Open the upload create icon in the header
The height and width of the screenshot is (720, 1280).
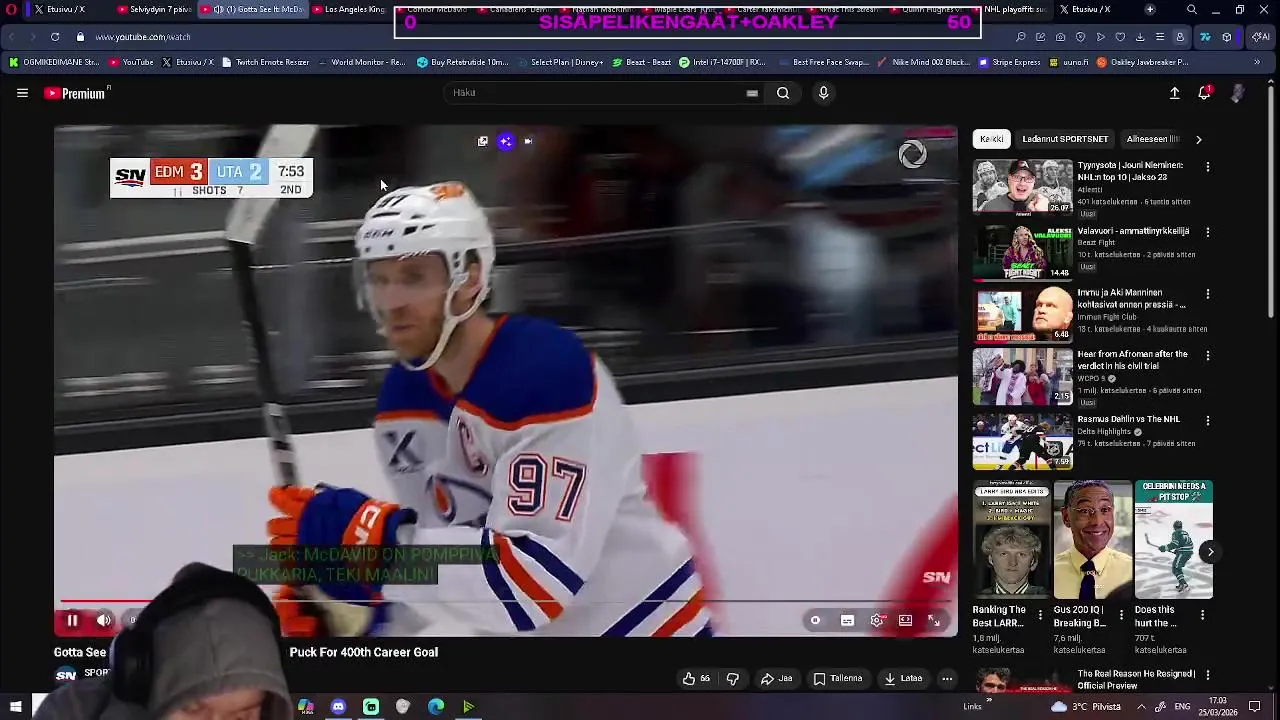click(x=1175, y=93)
